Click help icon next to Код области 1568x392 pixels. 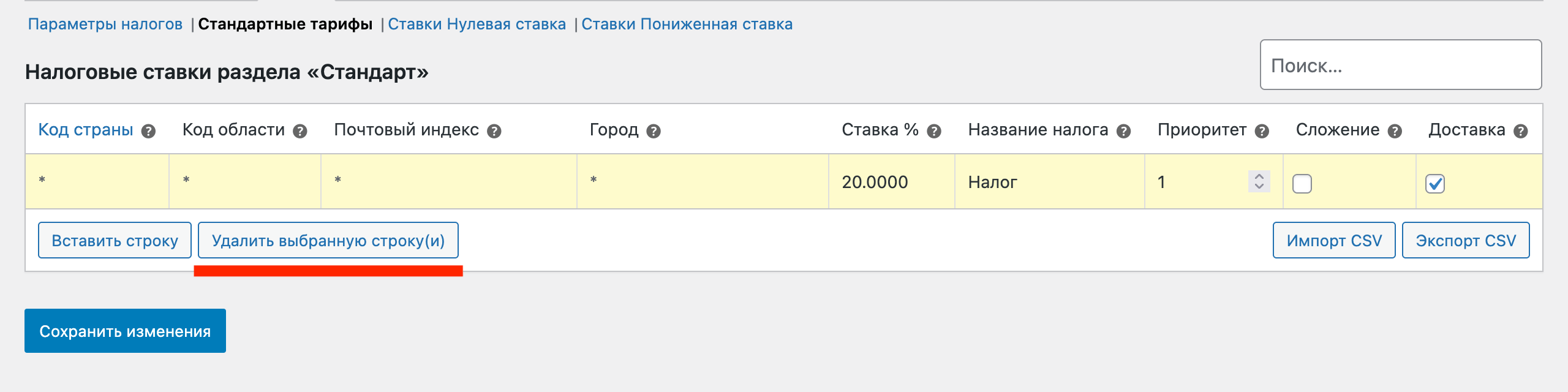point(300,131)
